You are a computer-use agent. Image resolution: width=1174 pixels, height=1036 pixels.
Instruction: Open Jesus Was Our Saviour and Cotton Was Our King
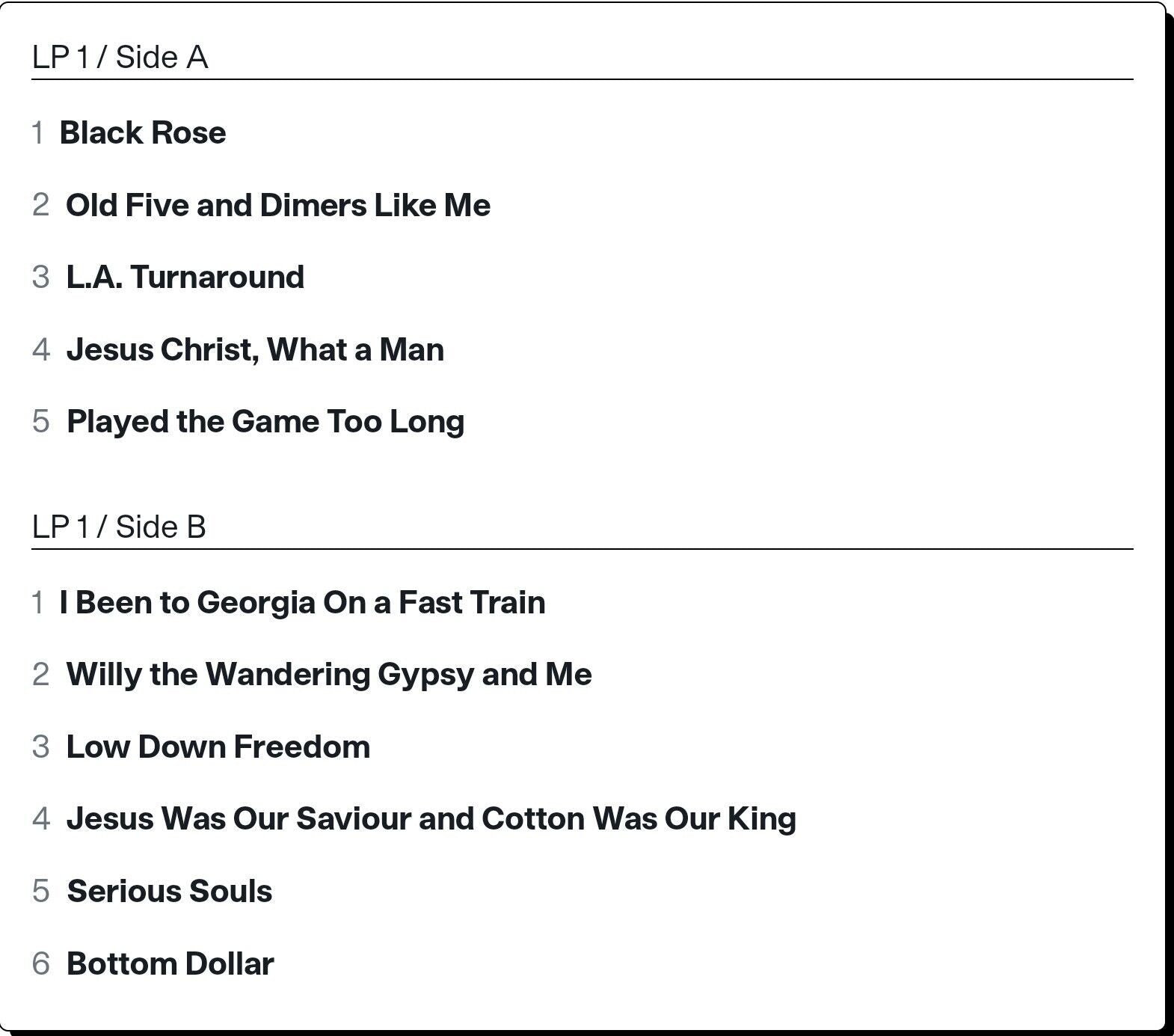431,819
